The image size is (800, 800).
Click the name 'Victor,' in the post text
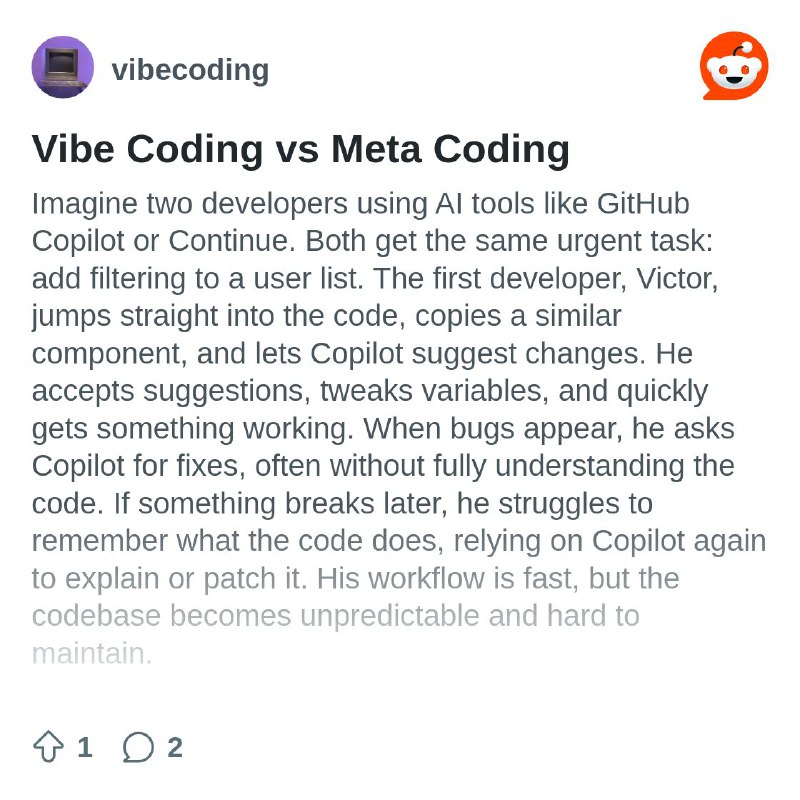point(677,279)
